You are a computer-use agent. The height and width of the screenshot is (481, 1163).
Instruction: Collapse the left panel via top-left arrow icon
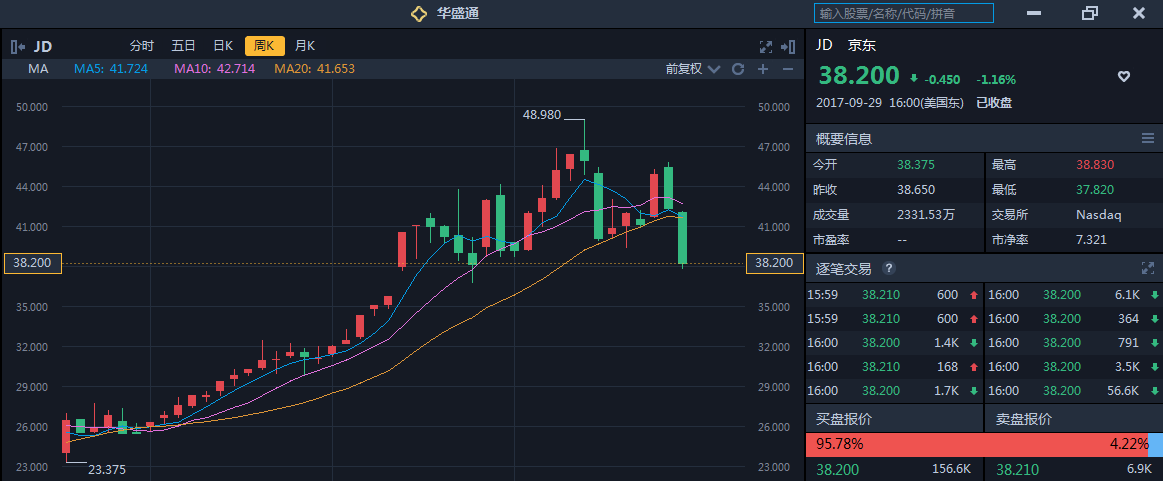(18, 46)
